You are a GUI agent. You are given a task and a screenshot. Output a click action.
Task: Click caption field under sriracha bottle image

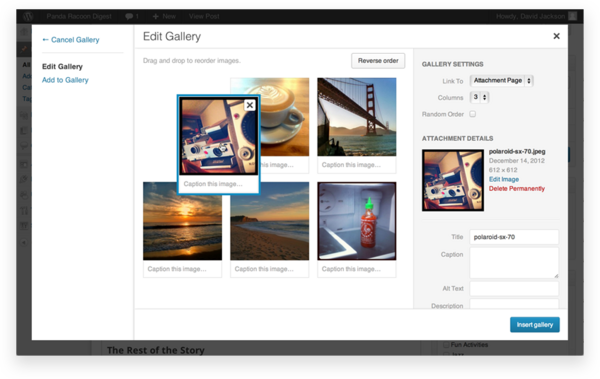[357, 269]
